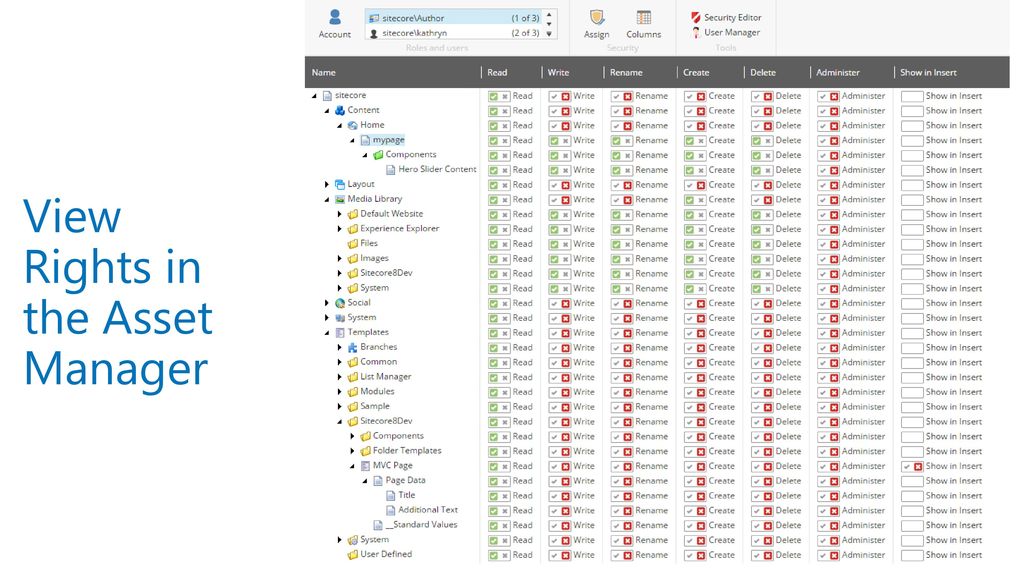
Task: Click the Additional Text field icon
Action: 391,510
